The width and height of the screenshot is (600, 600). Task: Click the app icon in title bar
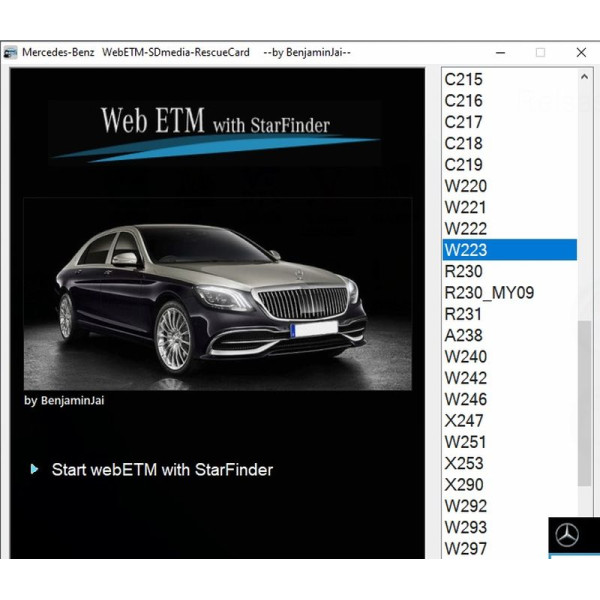[11, 52]
